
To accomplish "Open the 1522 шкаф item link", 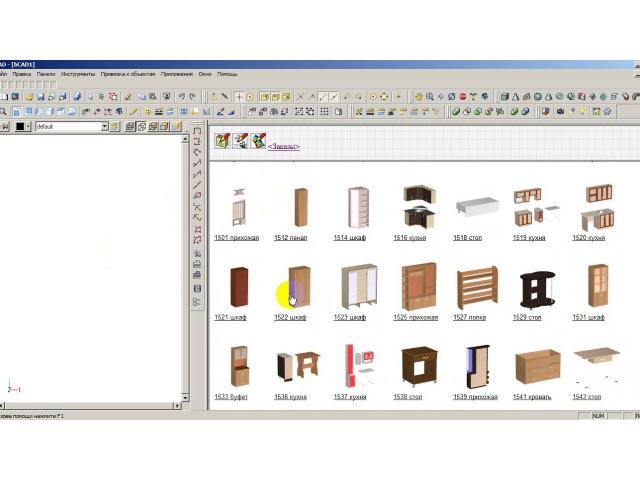I will point(290,317).
